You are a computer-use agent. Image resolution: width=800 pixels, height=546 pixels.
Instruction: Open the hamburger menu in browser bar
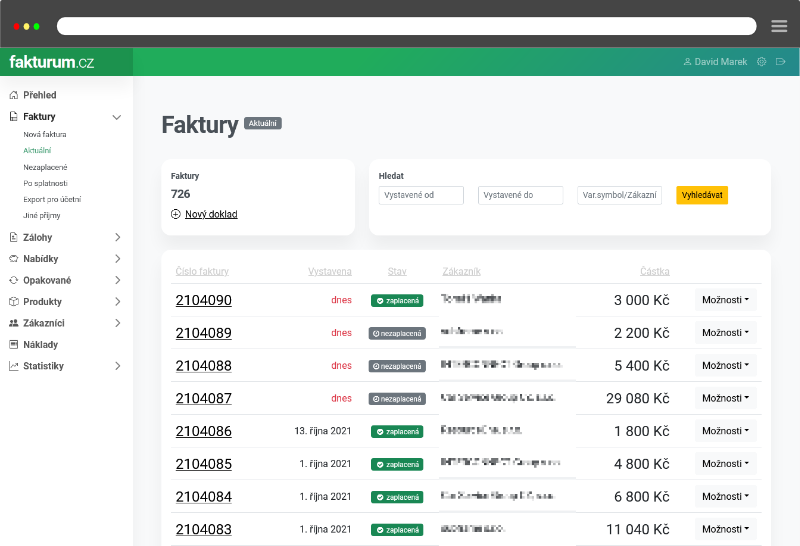tap(779, 26)
